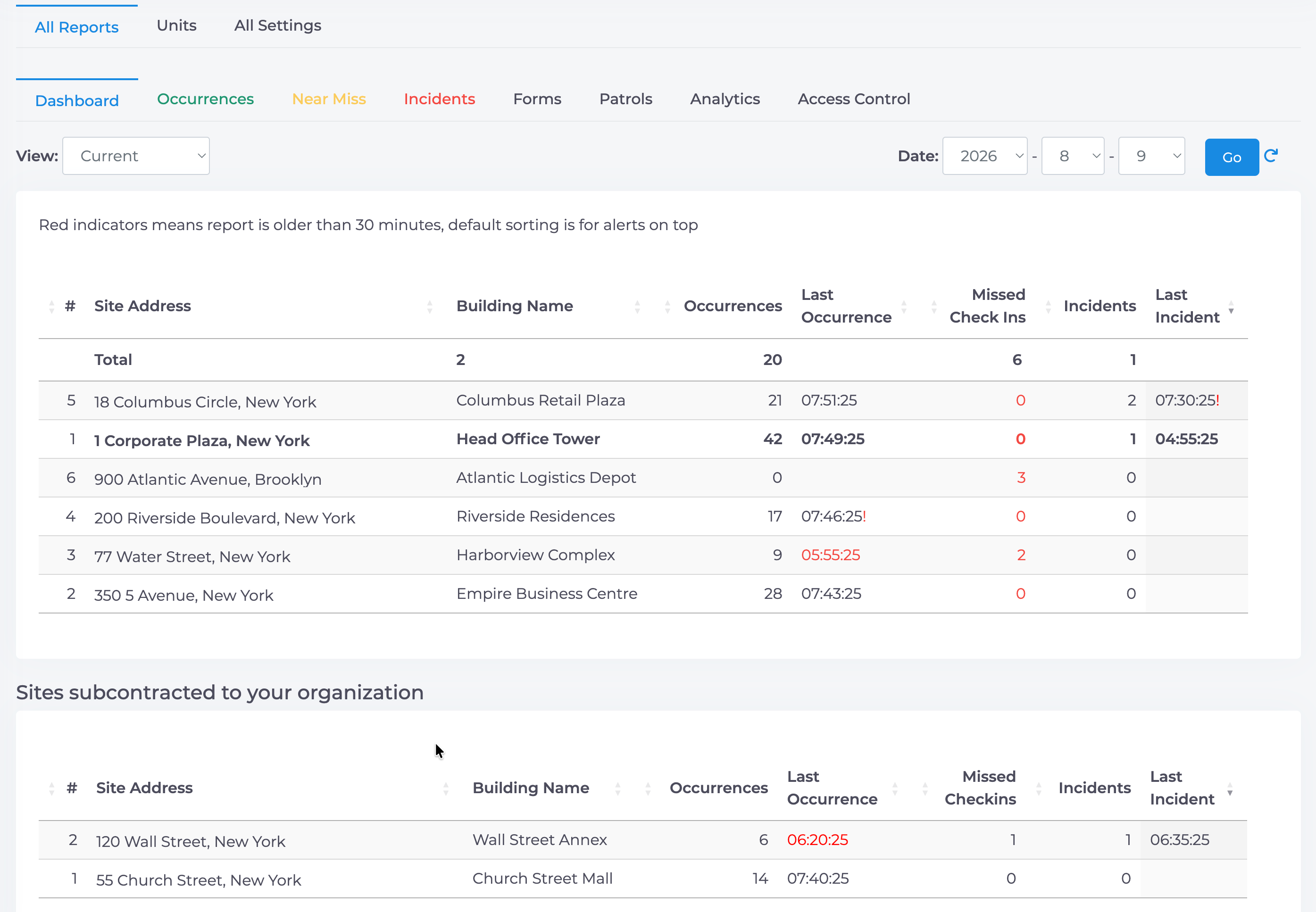The width and height of the screenshot is (1316, 912).
Task: Sort subcontracted table by Missed Checkins header
Action: point(980,788)
